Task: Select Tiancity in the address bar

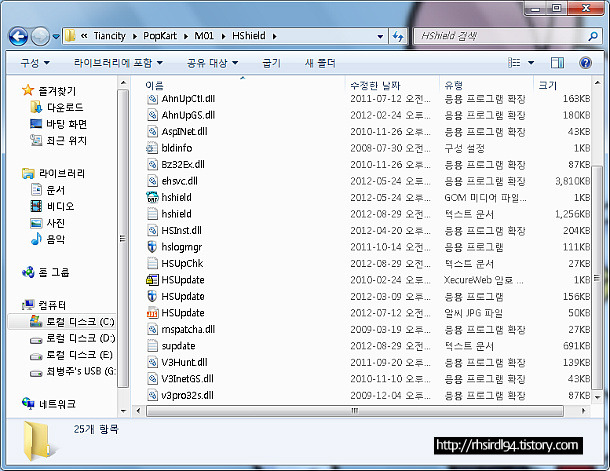Action: coord(109,36)
